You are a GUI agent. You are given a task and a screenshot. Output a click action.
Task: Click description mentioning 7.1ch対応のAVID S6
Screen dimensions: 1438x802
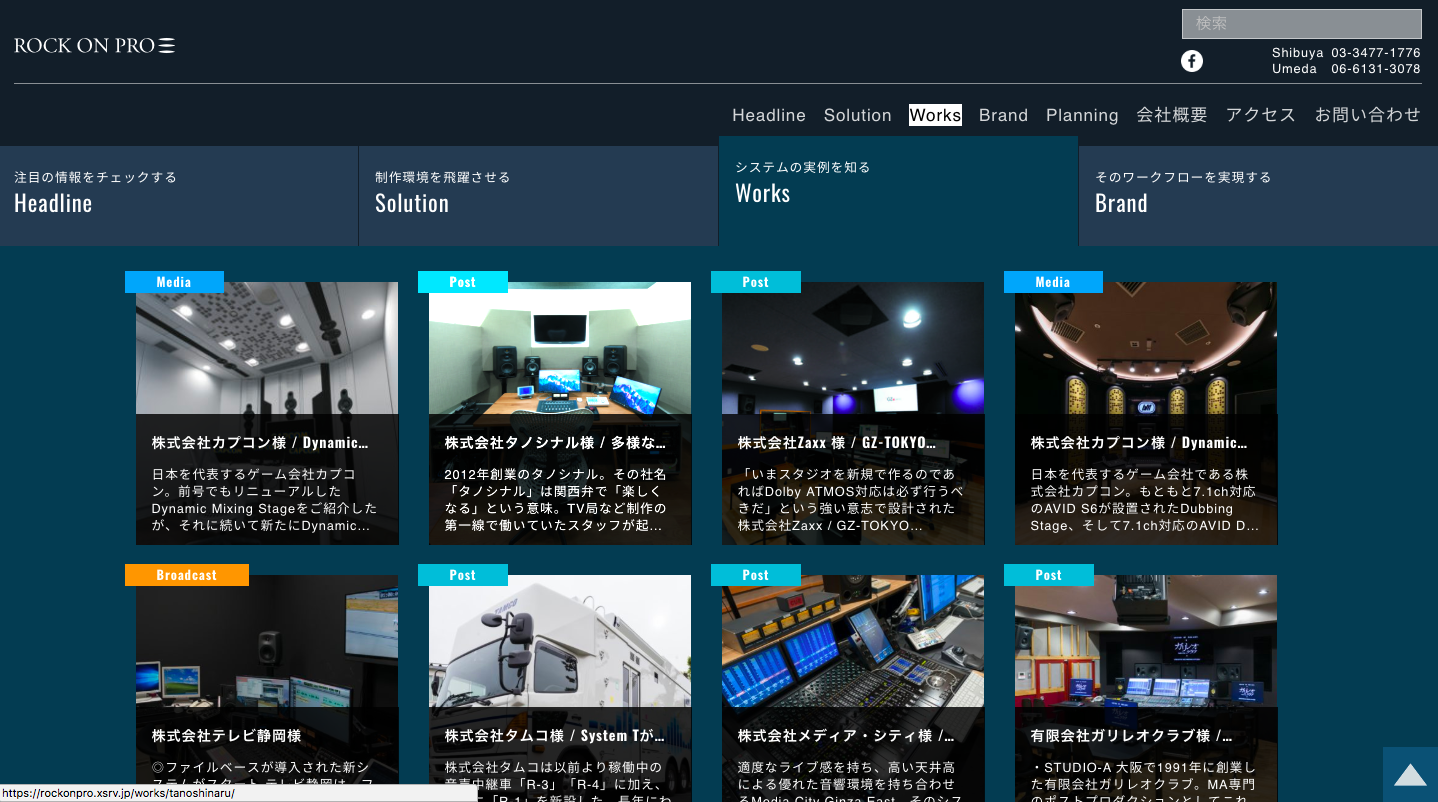click(x=1144, y=500)
